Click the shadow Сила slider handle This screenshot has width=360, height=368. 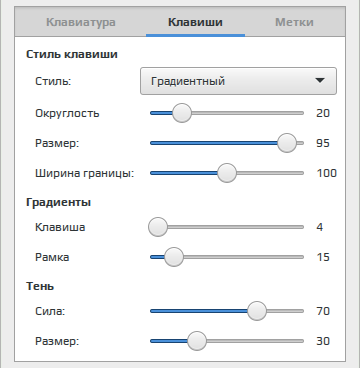257,311
